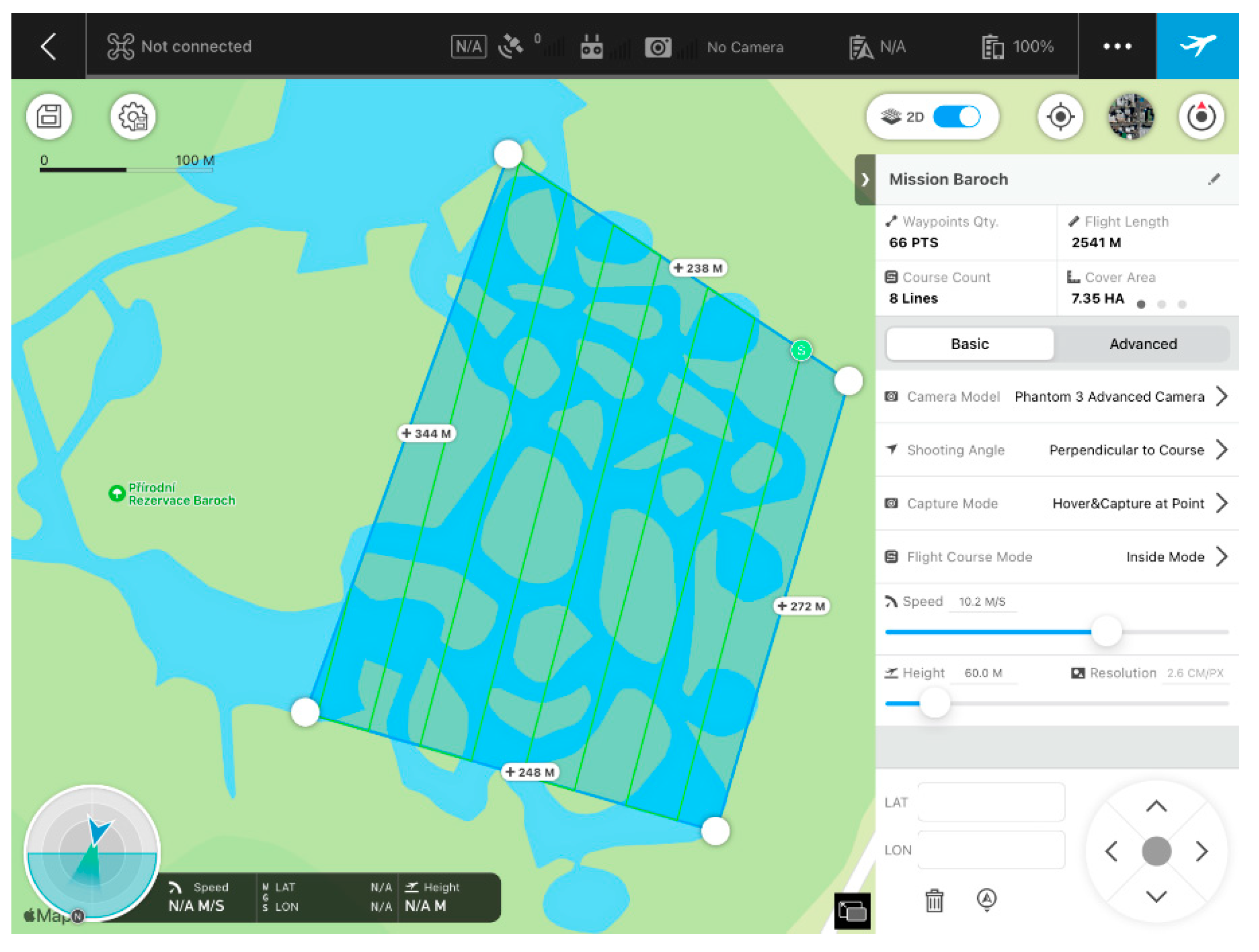Expand Shooting Angle options

(1222, 450)
